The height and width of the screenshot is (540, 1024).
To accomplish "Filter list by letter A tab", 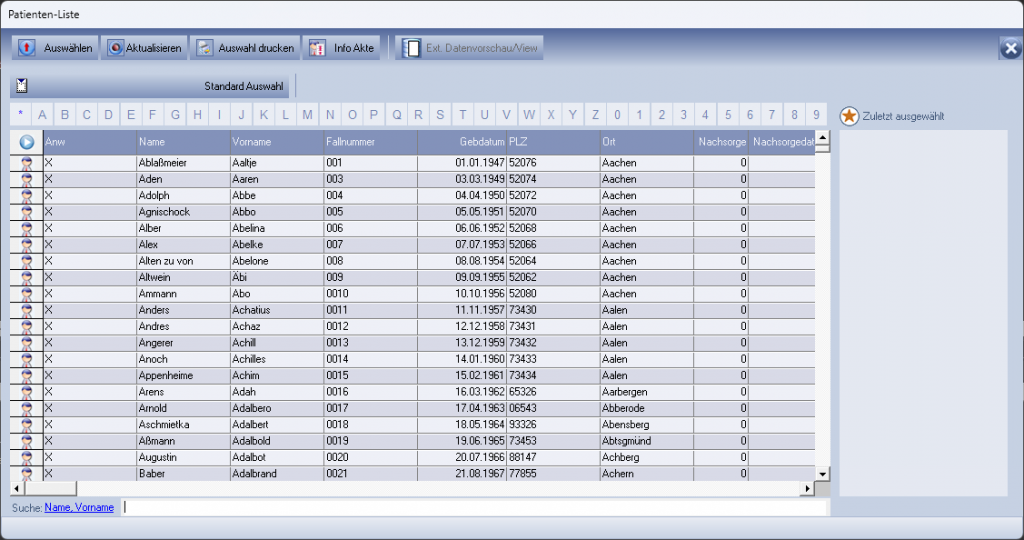I will click(x=42, y=114).
